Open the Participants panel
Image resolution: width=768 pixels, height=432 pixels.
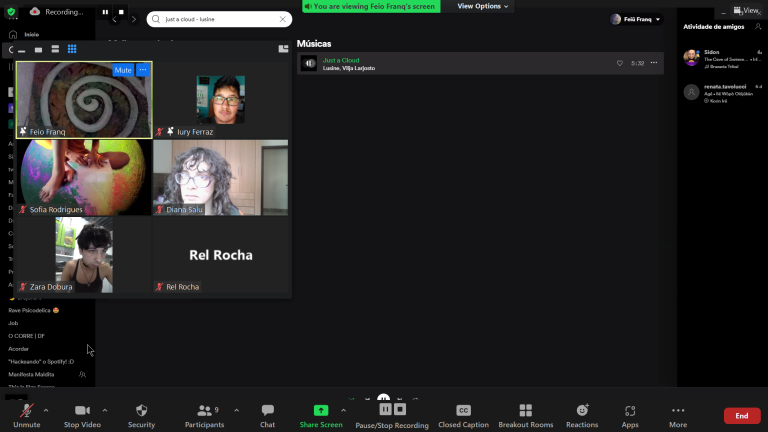204,415
